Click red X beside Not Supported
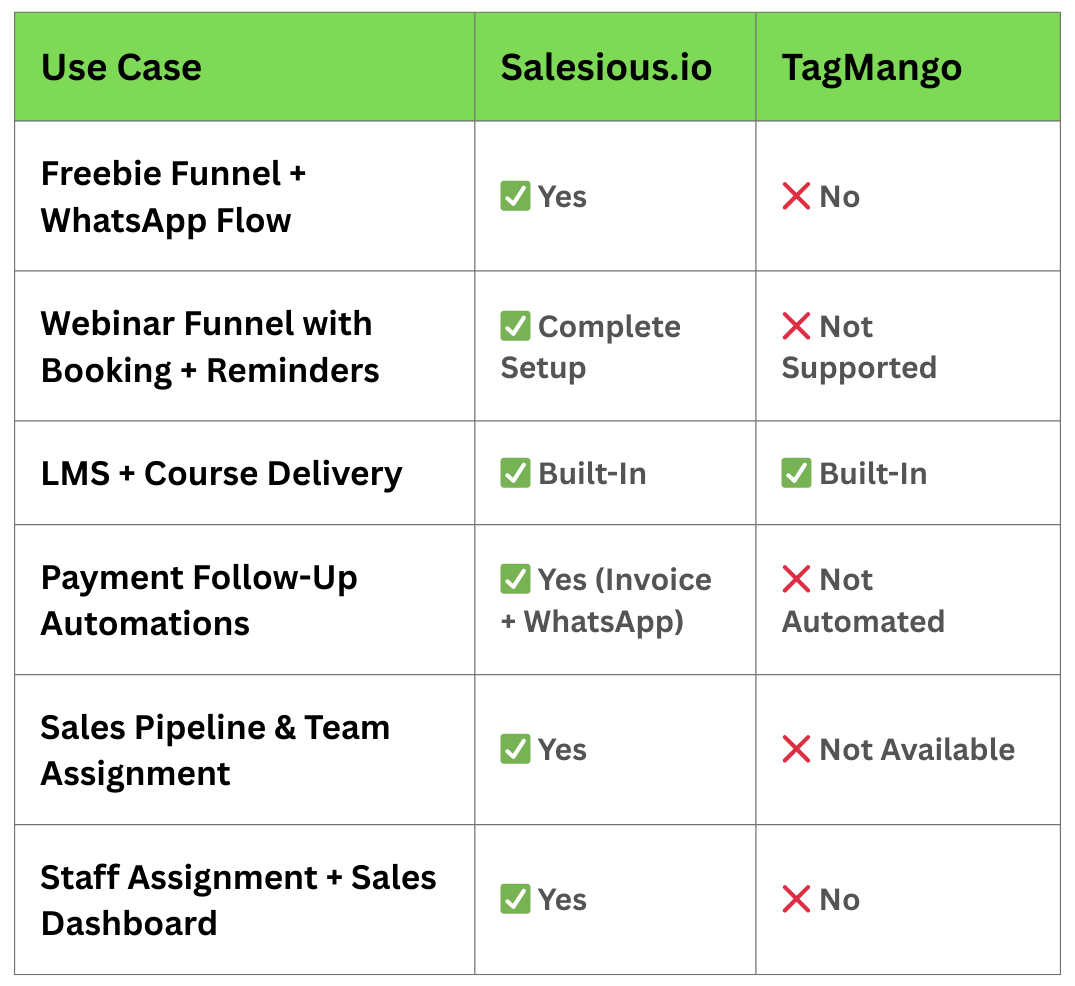Screen dimensions: 1075x986 pos(796,326)
